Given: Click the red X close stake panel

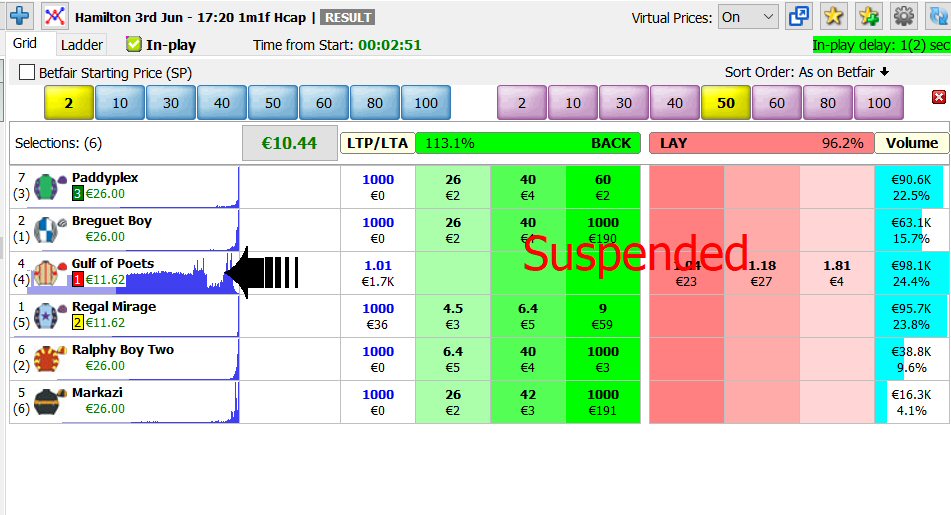Looking at the screenshot, I should pyautogui.click(x=939, y=97).
